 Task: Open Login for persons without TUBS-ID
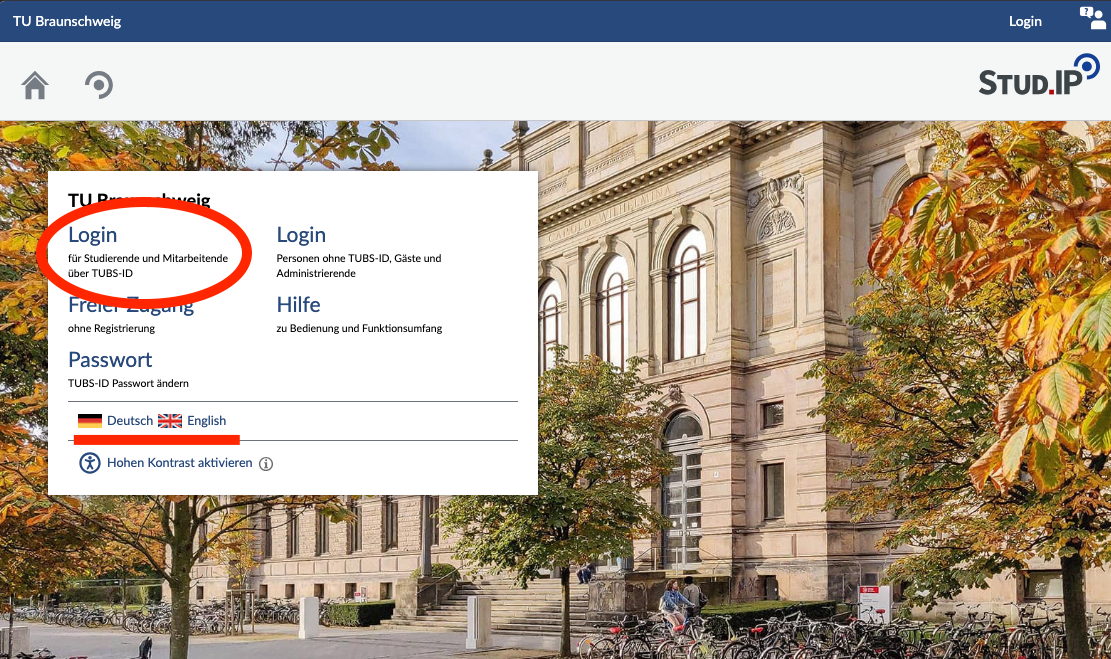pos(301,235)
